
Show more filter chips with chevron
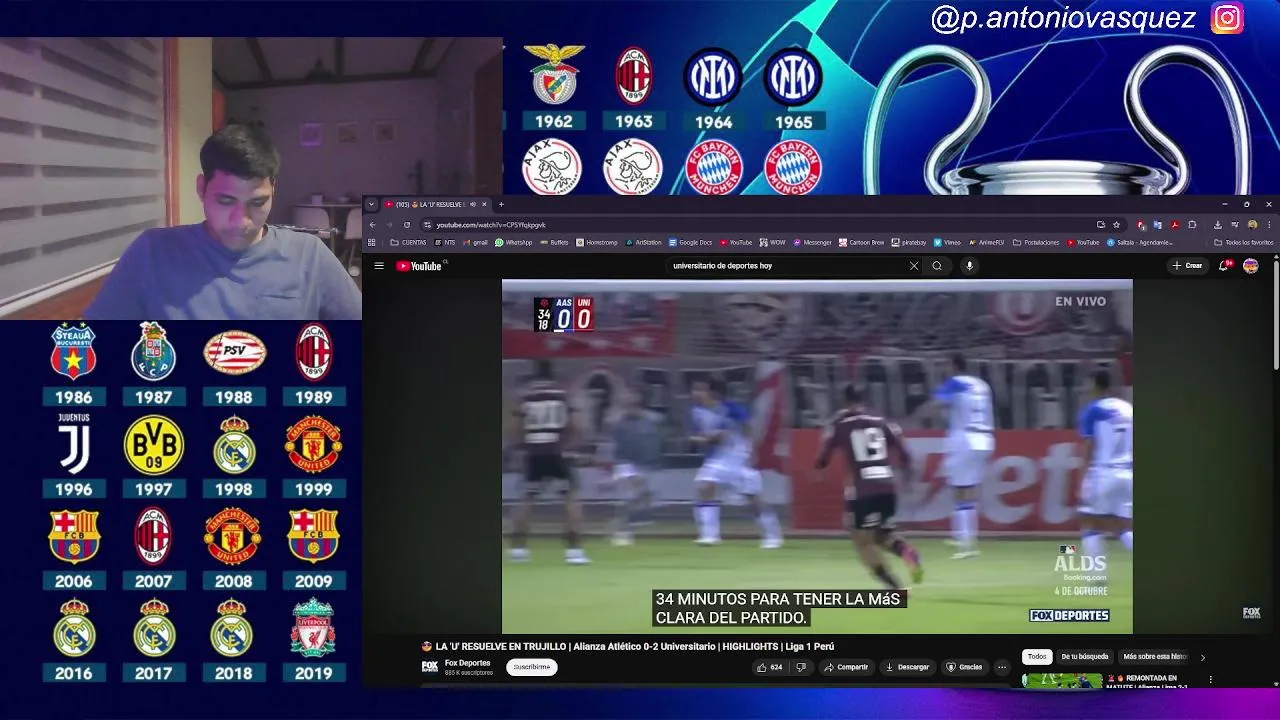[1202, 657]
